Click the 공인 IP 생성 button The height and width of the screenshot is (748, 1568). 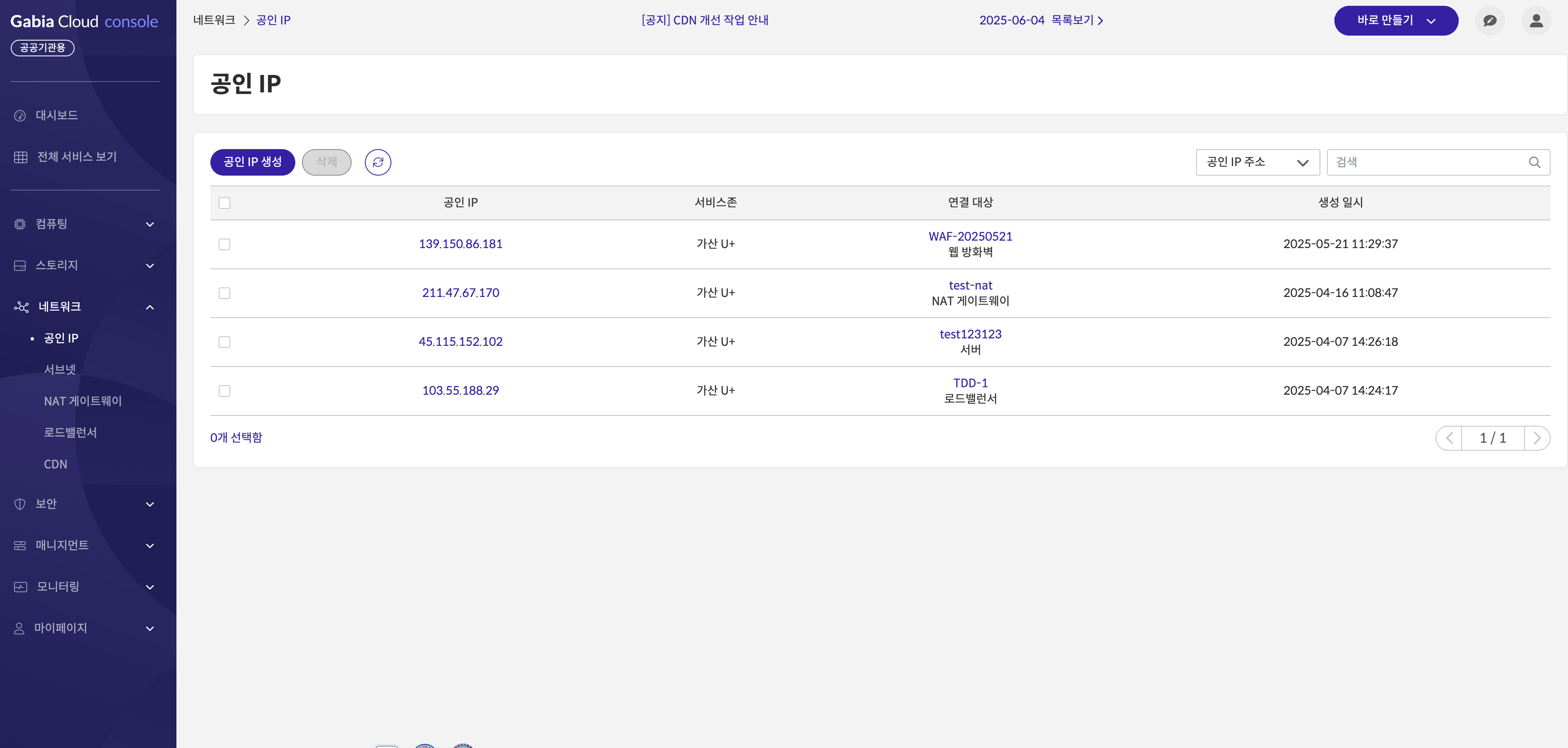[x=253, y=162]
